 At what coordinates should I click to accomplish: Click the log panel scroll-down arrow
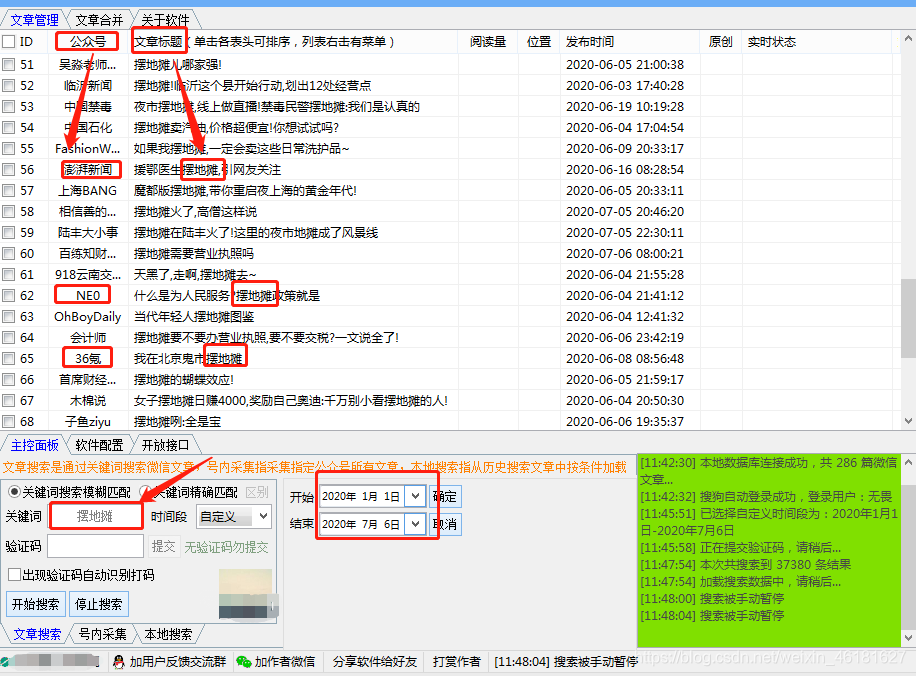[x=908, y=637]
